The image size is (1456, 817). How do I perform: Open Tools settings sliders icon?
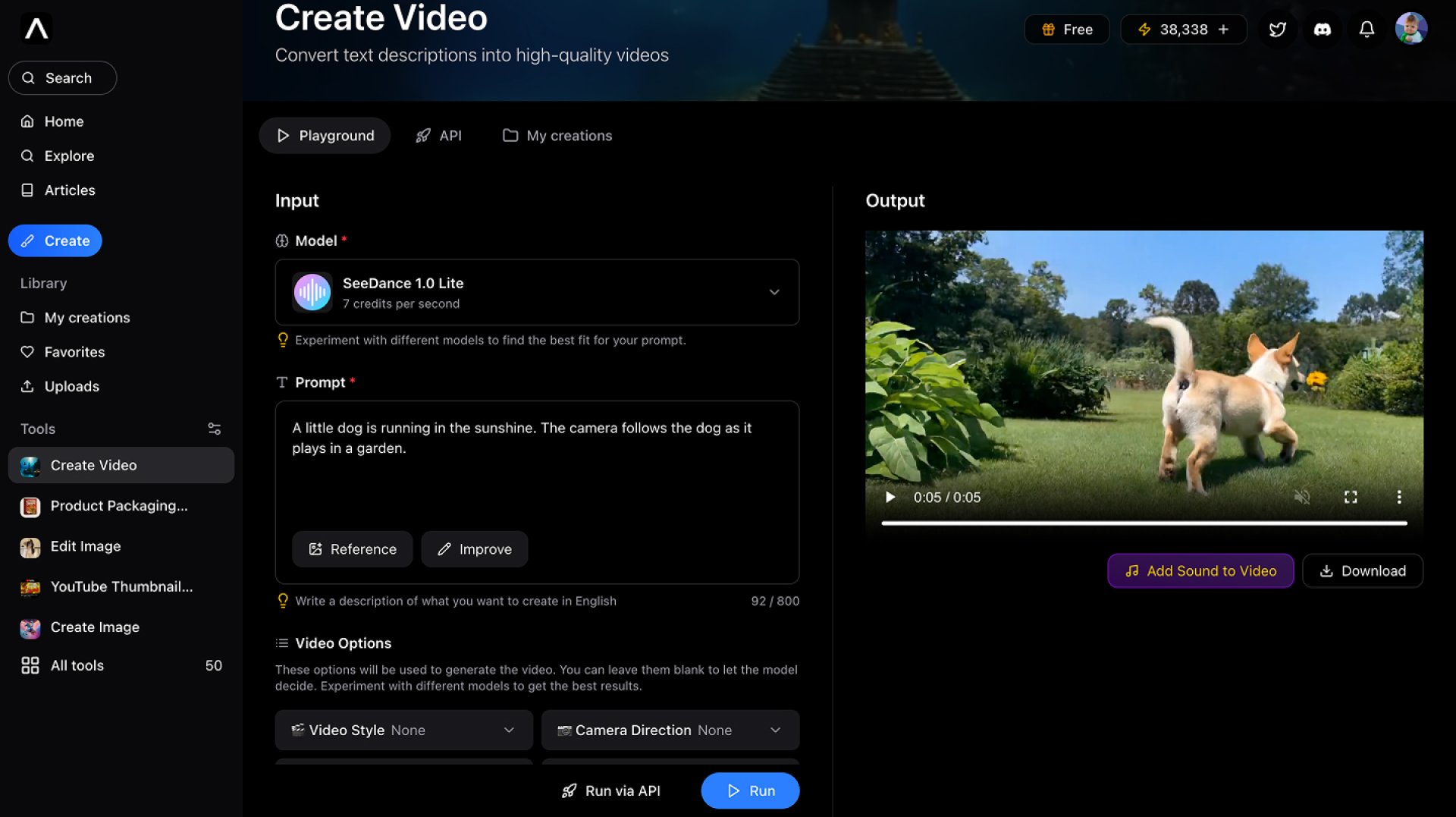(215, 429)
